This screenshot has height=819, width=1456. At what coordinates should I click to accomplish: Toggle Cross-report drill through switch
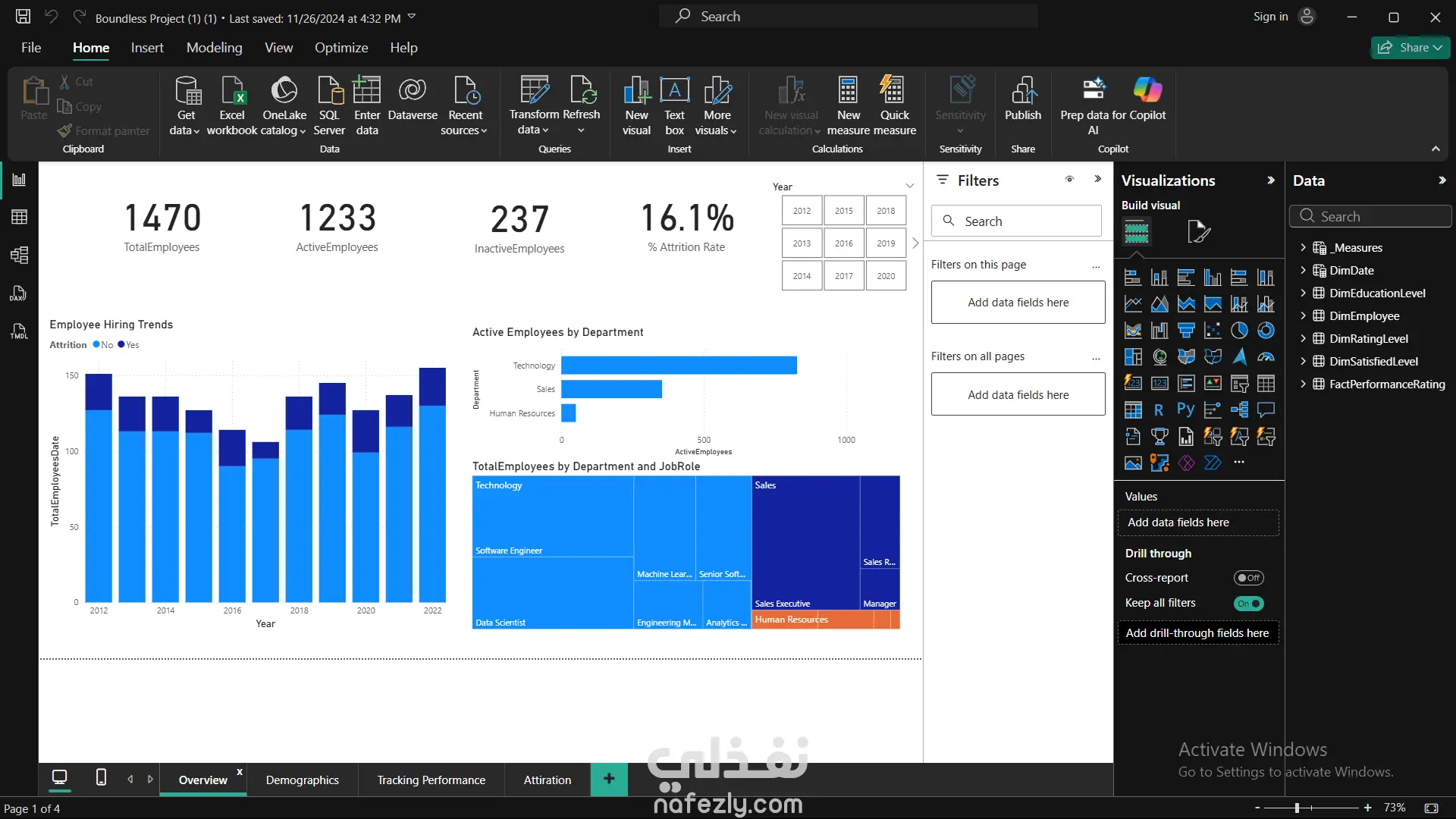tap(1248, 578)
